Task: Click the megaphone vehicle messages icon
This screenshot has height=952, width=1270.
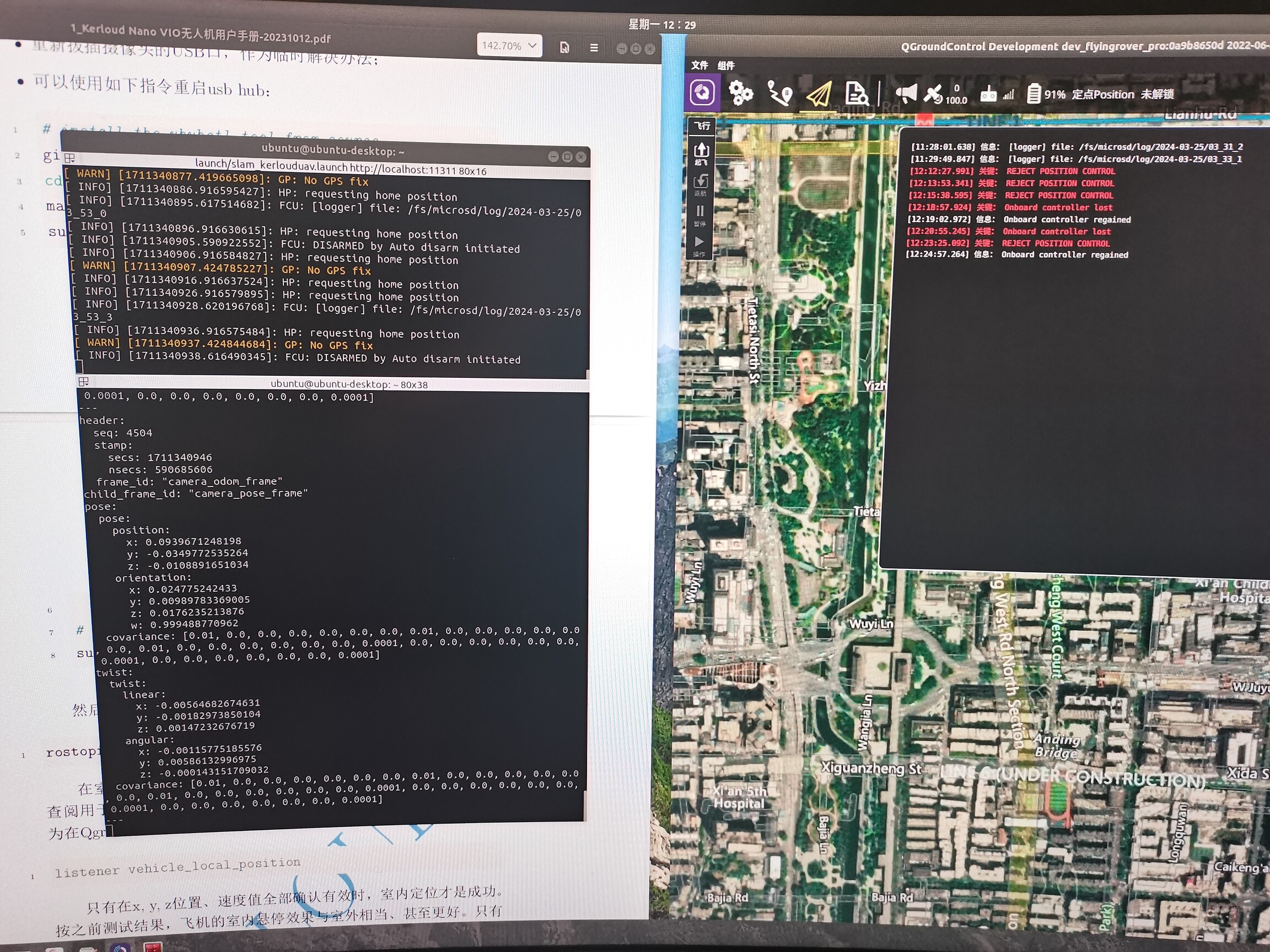Action: (x=906, y=94)
